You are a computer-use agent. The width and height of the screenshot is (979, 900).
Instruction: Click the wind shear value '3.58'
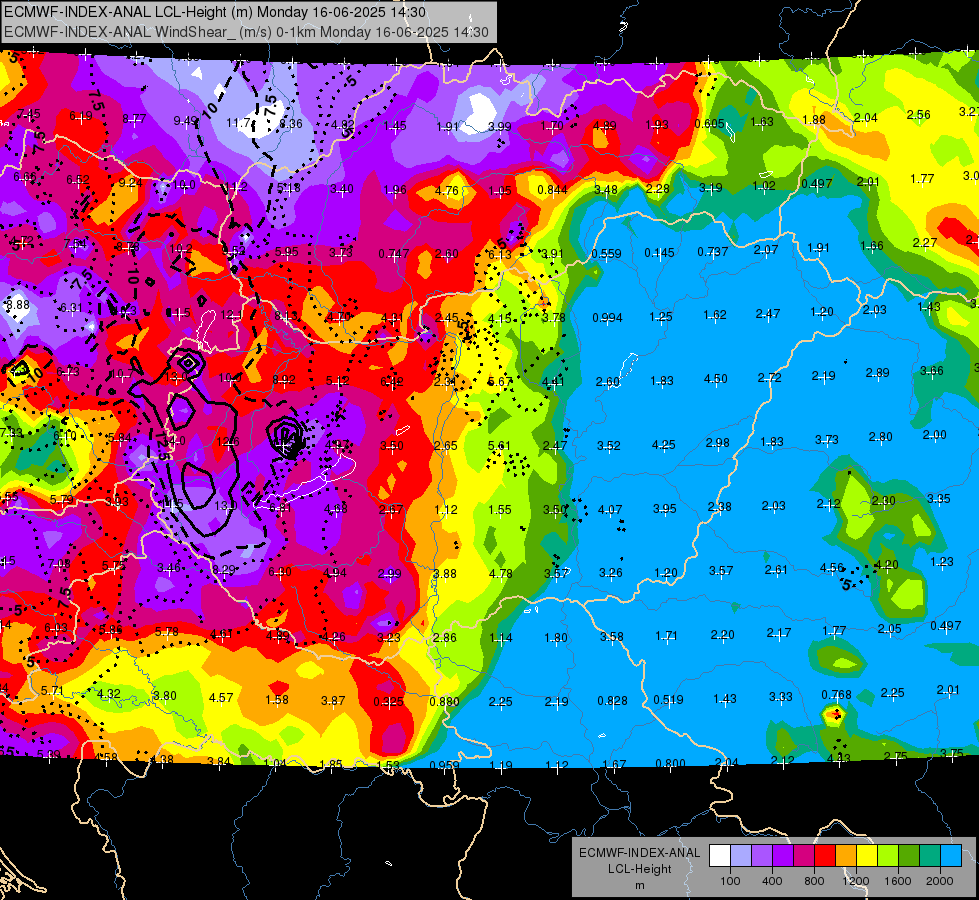(x=612, y=636)
